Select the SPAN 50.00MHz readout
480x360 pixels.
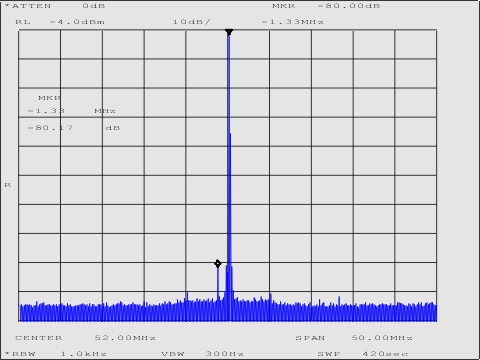(x=354, y=338)
